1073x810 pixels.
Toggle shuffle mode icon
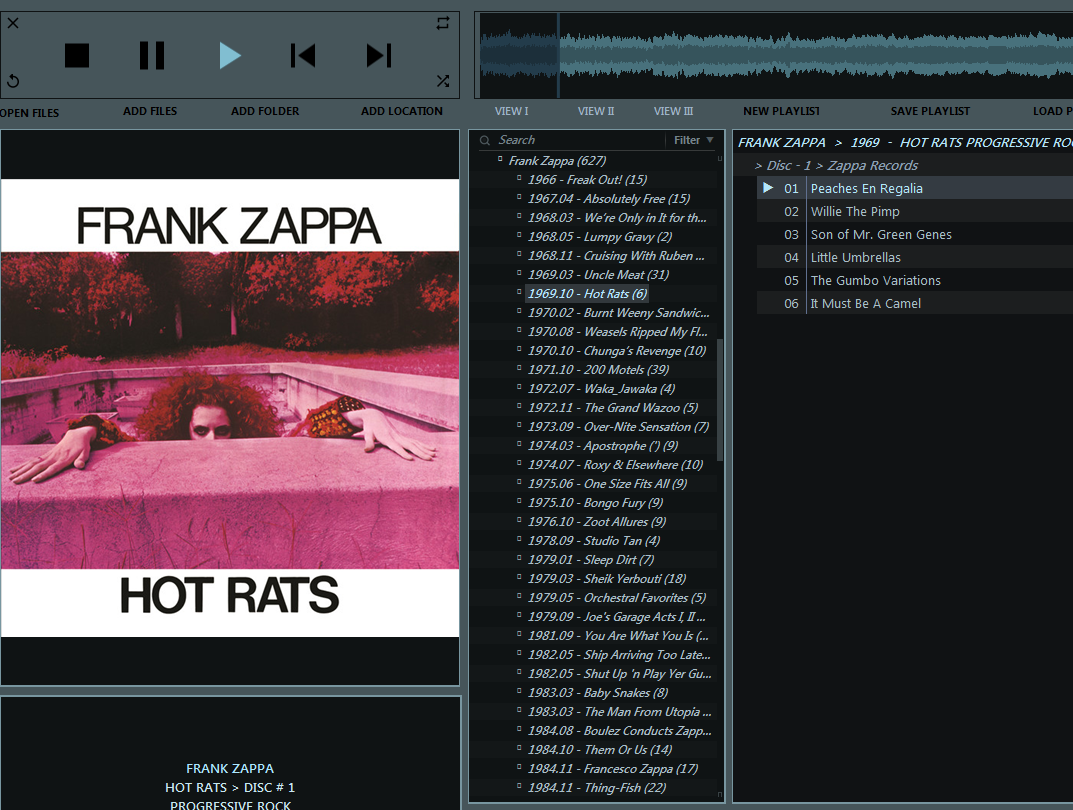pos(443,81)
